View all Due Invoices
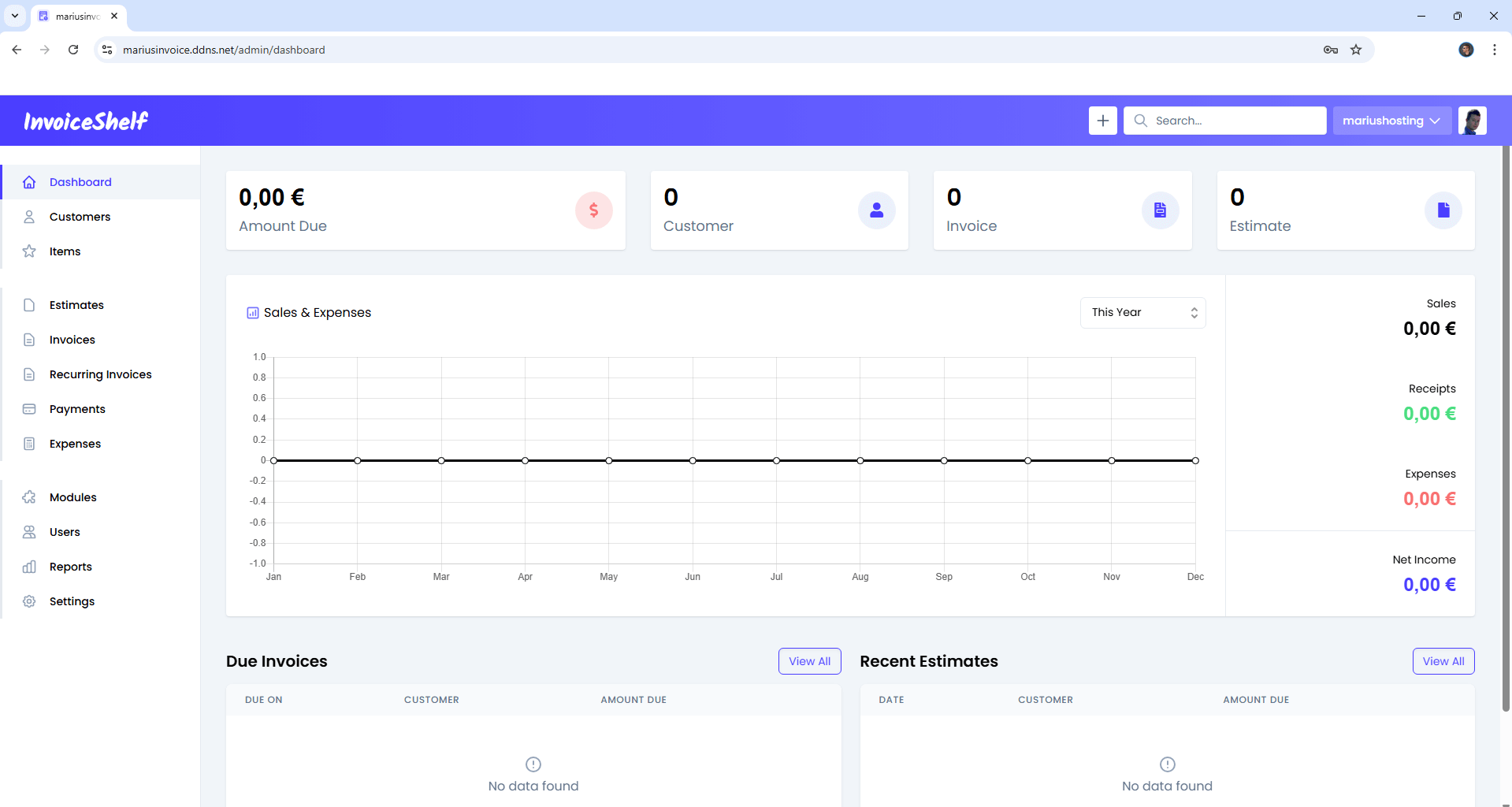The height and width of the screenshot is (807, 1512). click(x=809, y=661)
